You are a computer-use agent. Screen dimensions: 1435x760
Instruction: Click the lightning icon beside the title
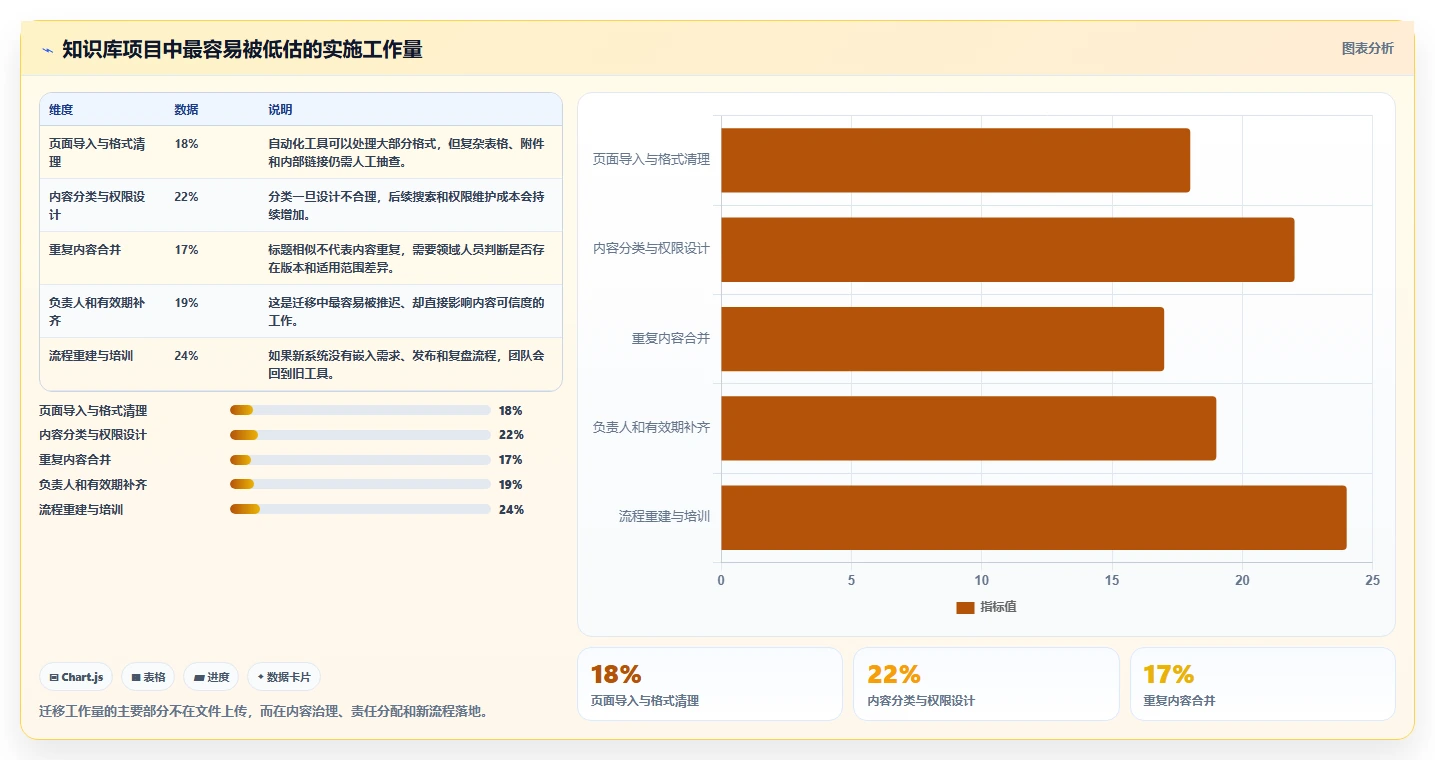tap(47, 50)
